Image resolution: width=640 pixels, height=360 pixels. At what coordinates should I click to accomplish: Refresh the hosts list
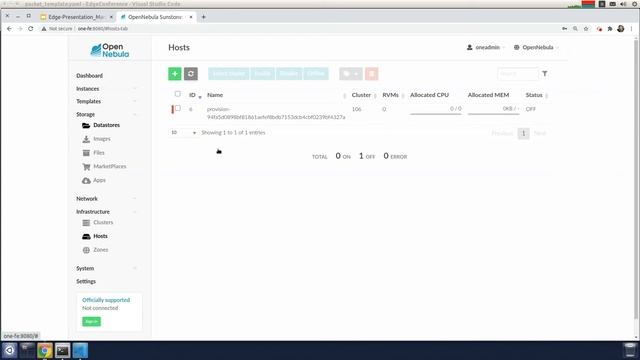point(191,74)
